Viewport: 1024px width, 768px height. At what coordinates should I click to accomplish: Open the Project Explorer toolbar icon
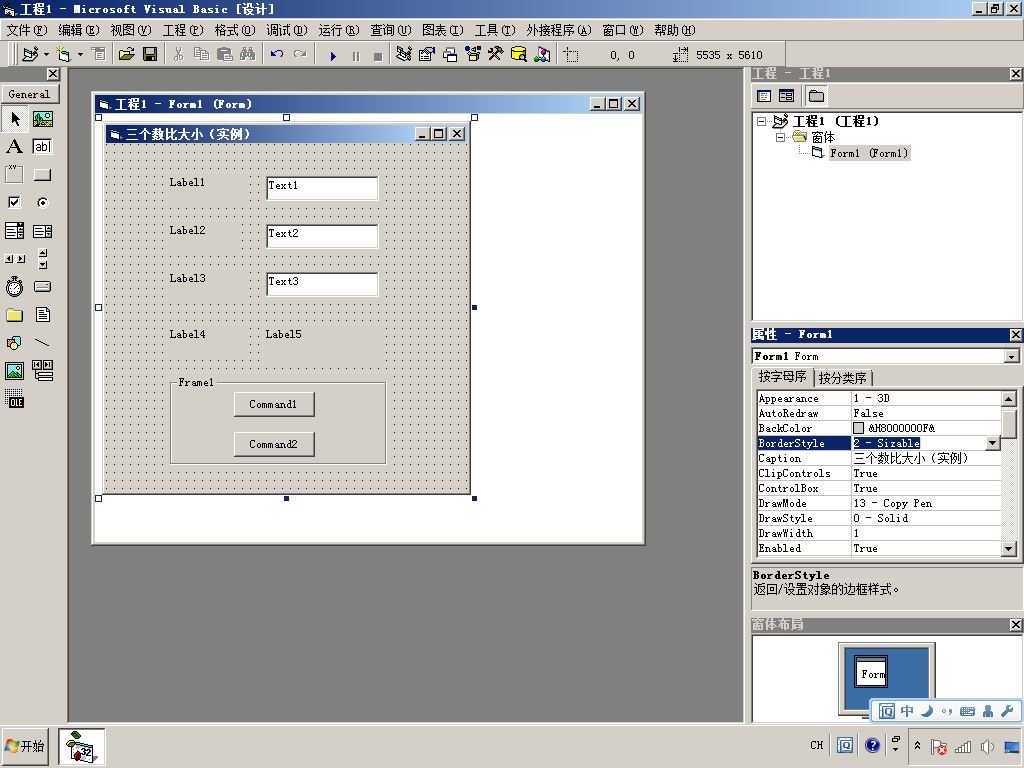(404, 55)
